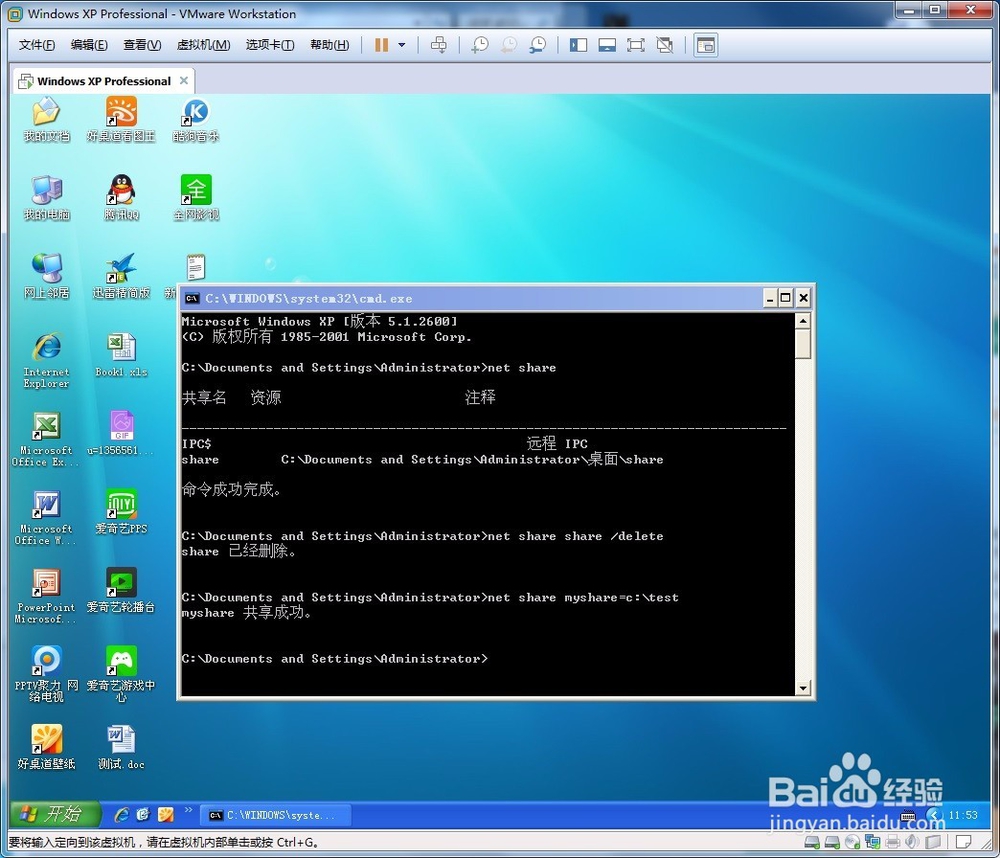
Task: Select Microsoft Office Word shortcut icon
Action: pos(45,517)
